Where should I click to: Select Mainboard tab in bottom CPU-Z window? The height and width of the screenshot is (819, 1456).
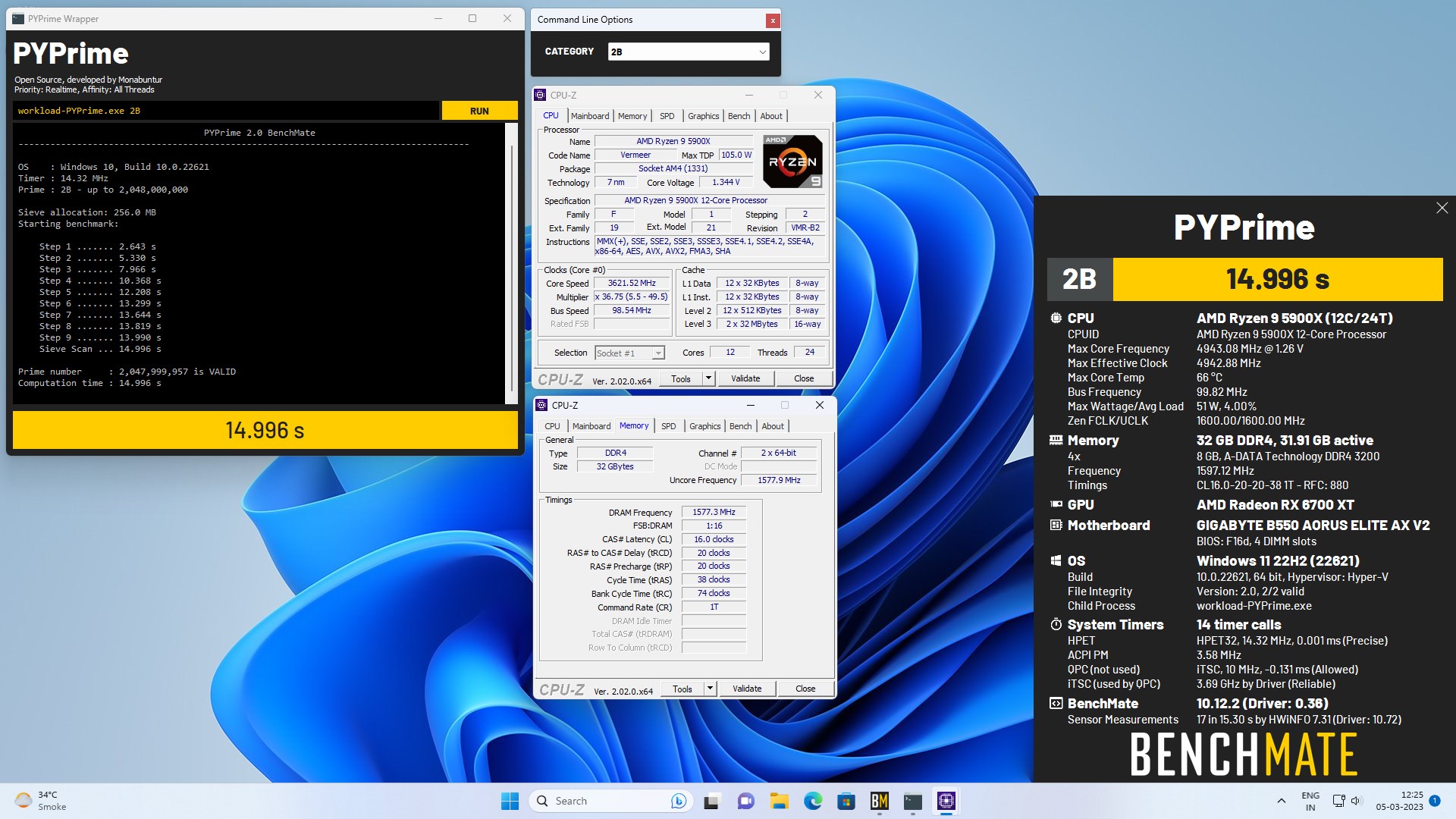coord(591,426)
